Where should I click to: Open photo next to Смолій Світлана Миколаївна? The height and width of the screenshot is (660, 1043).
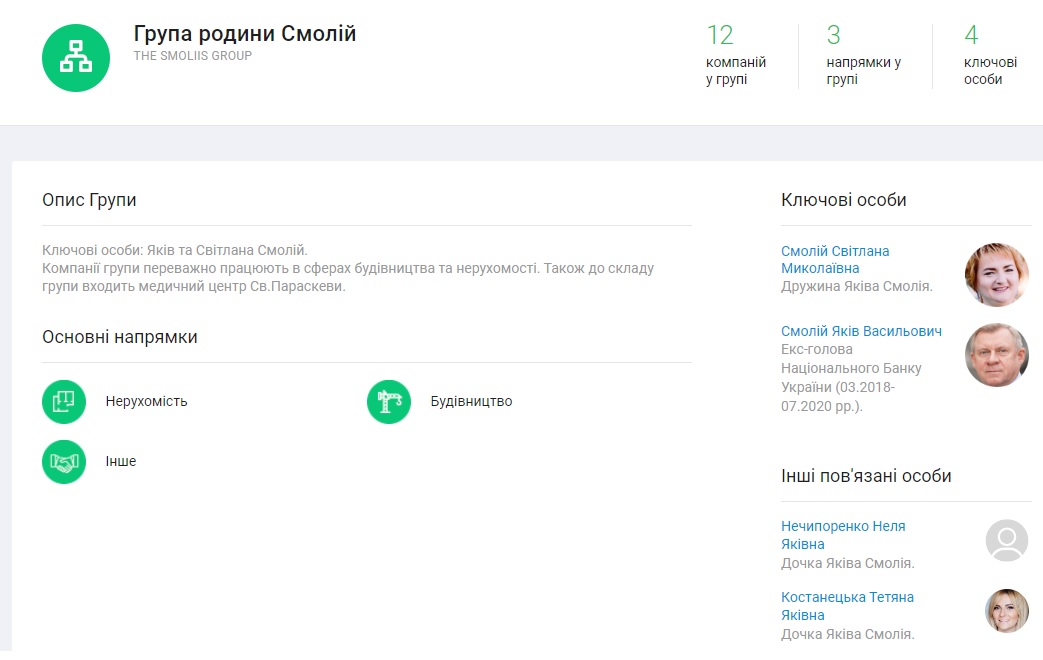tap(996, 275)
